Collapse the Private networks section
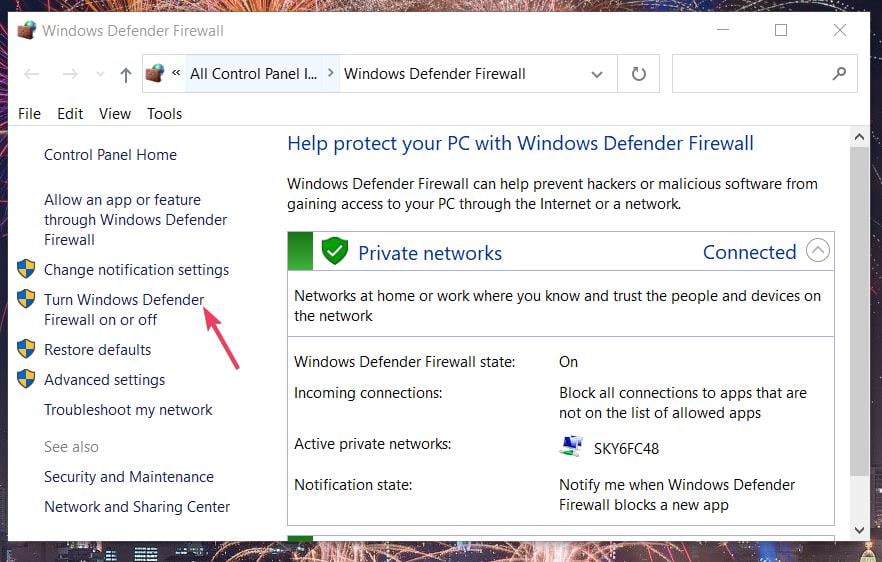Image resolution: width=882 pixels, height=562 pixels. (x=817, y=250)
